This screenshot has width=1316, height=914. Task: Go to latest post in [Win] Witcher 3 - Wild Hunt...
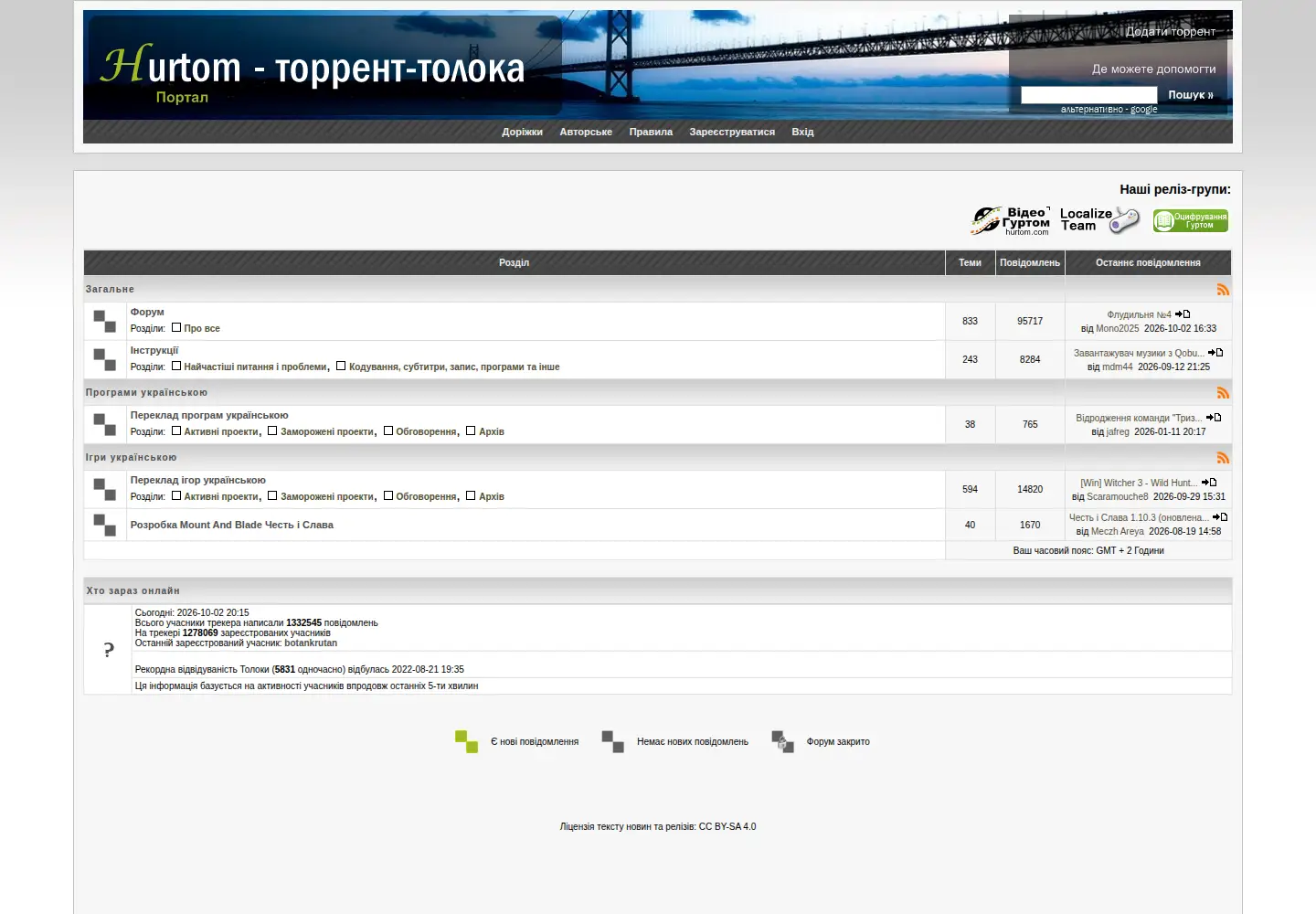[1209, 483]
